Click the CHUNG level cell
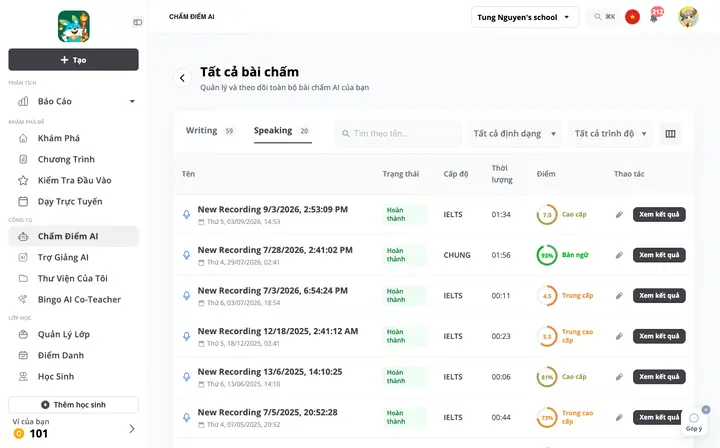720x448 pixels. (x=457, y=255)
